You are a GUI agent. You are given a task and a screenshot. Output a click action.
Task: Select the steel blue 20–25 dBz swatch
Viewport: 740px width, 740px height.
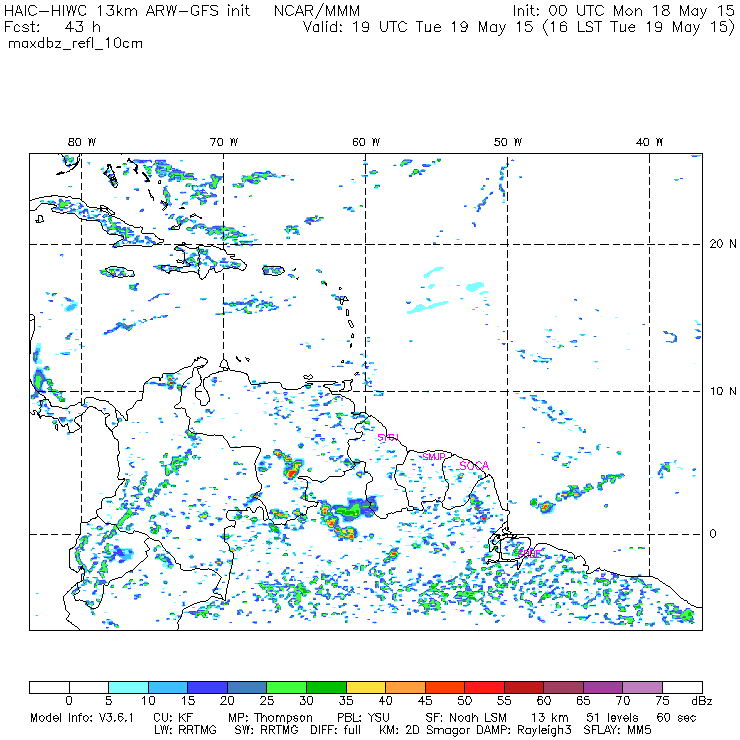point(247,687)
